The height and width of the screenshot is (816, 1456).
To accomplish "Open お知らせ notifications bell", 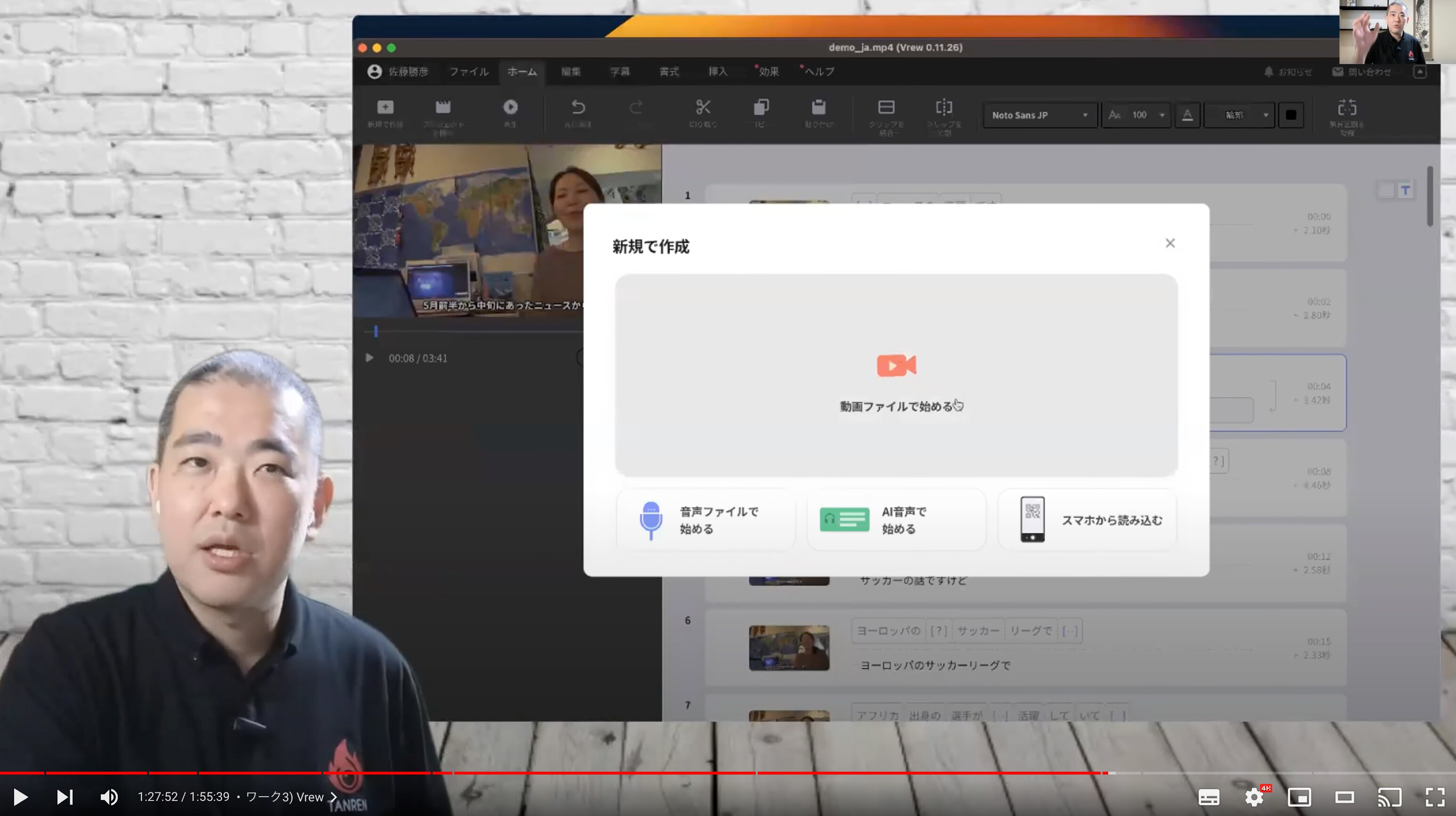I will [x=1269, y=72].
